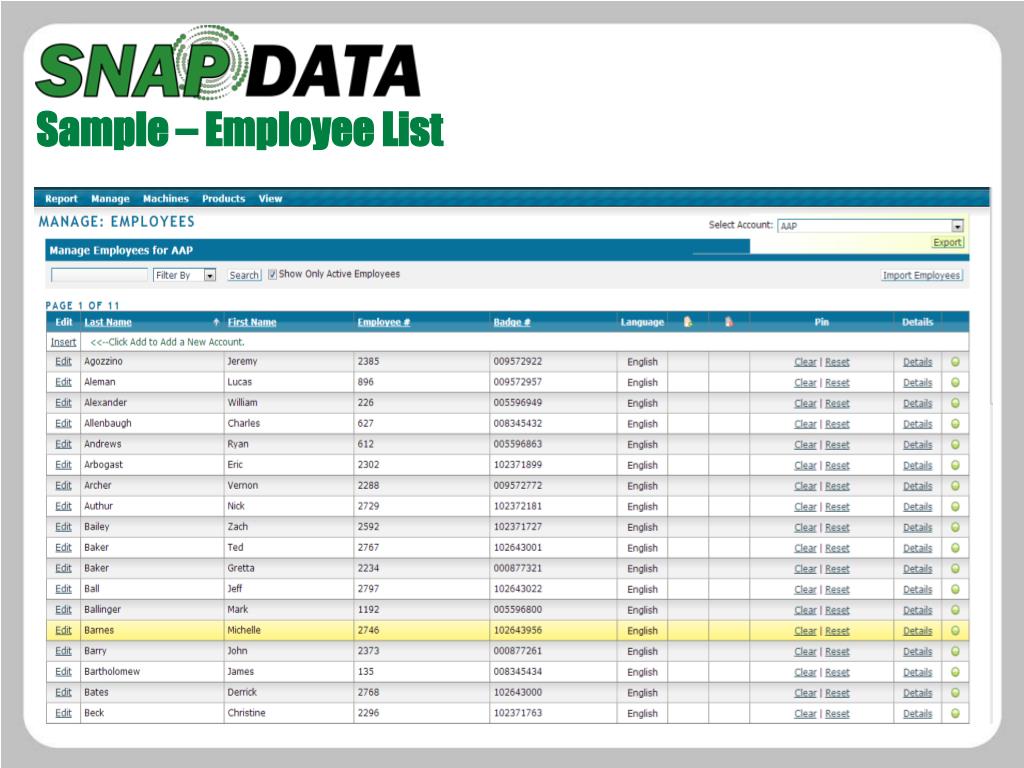Click badge number 102643956

click(x=518, y=630)
